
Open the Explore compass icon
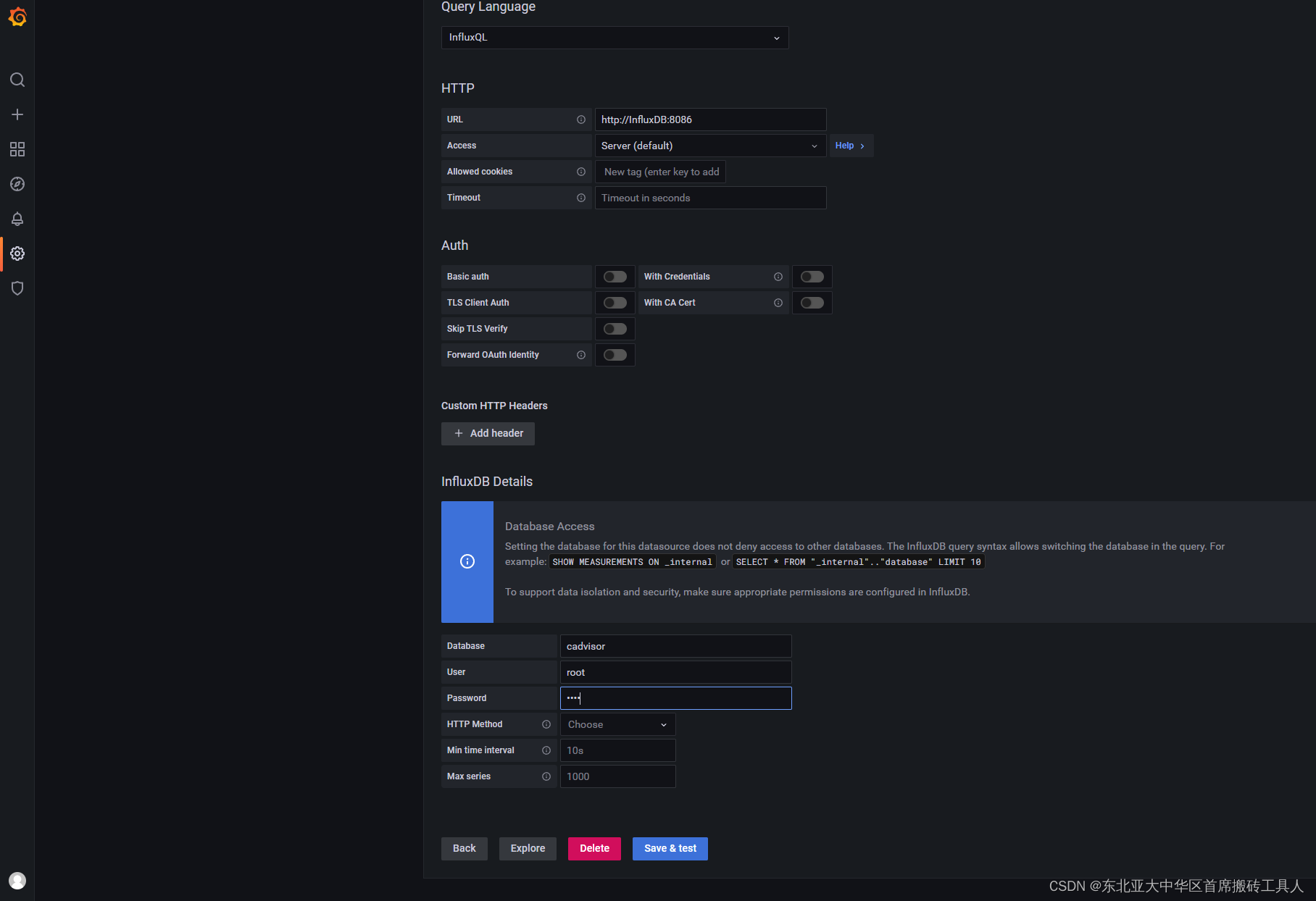[17, 184]
